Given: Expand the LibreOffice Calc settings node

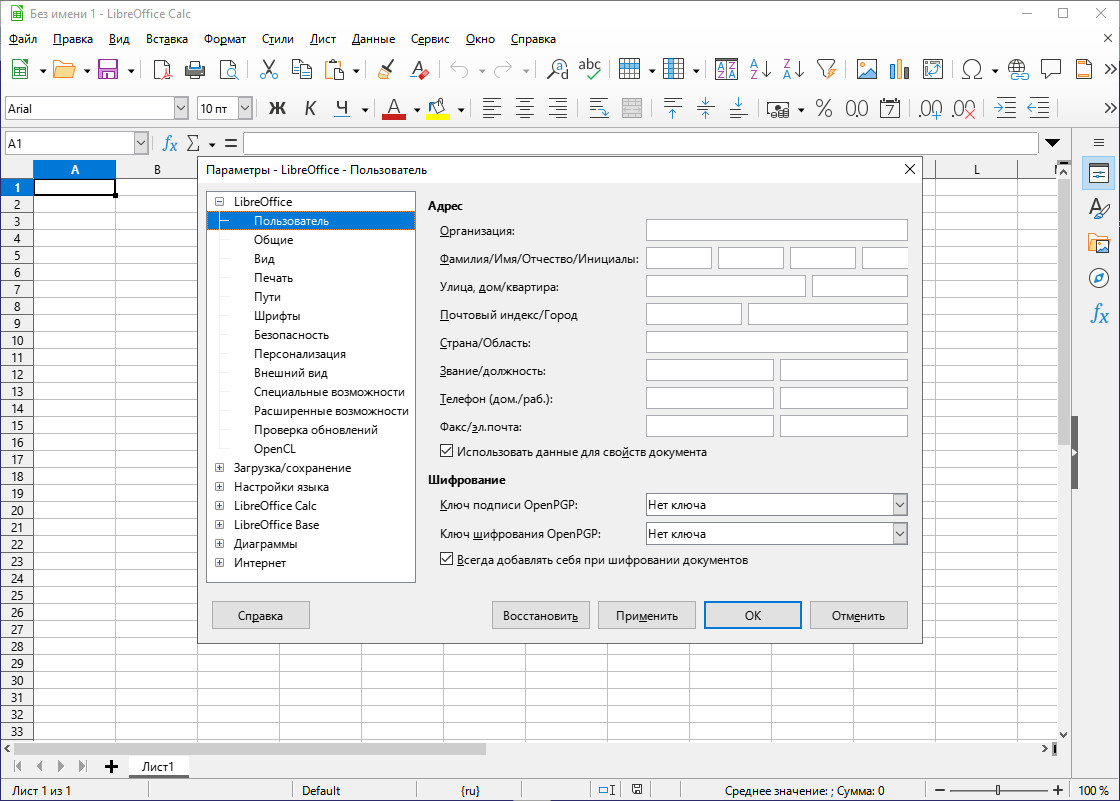Looking at the screenshot, I should (x=220, y=506).
